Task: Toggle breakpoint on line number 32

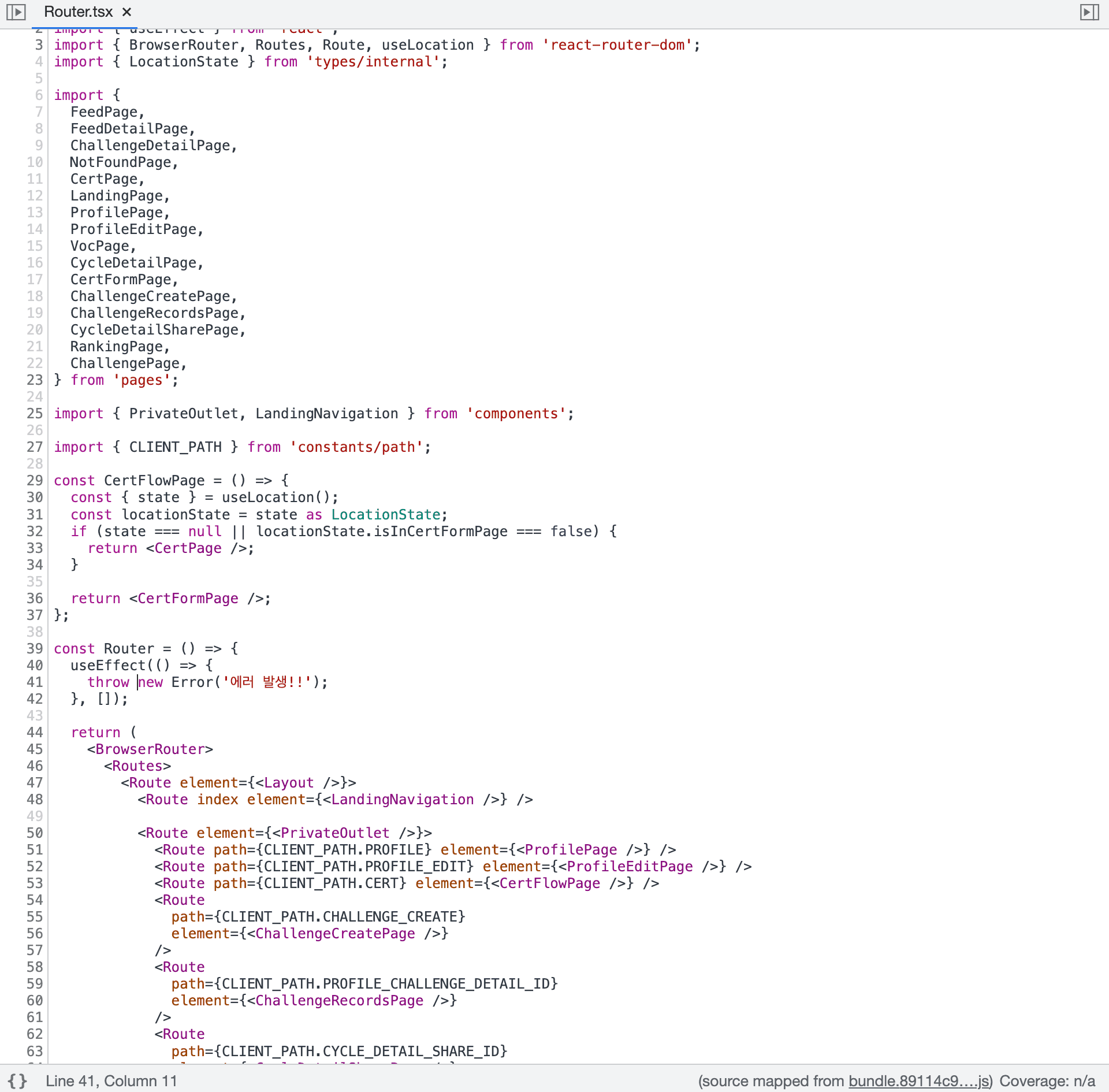Action: pyautogui.click(x=35, y=532)
